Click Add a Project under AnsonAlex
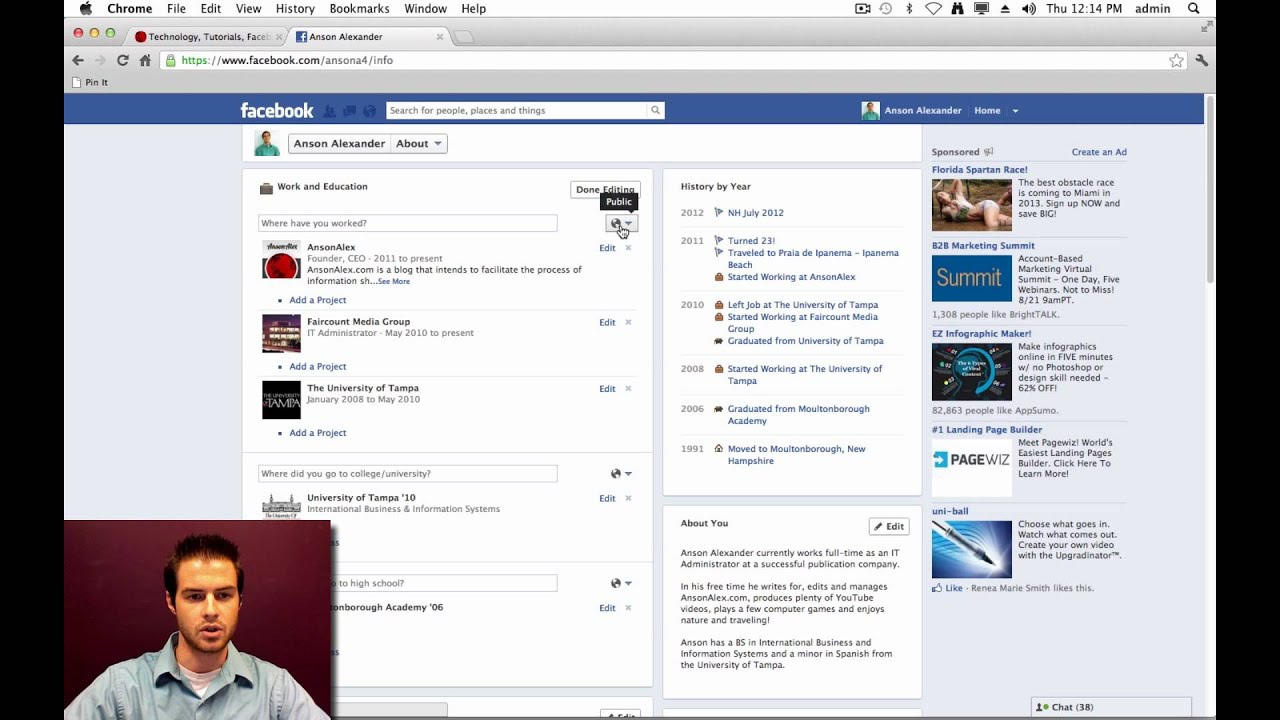 coord(318,300)
